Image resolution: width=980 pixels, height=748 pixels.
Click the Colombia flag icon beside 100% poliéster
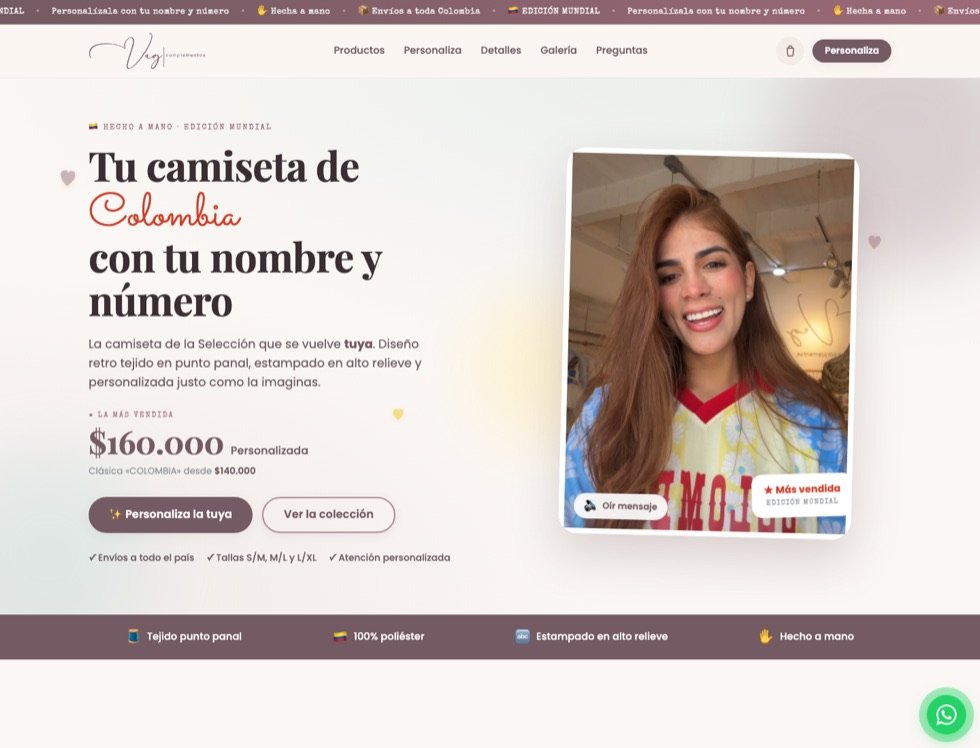click(x=339, y=636)
